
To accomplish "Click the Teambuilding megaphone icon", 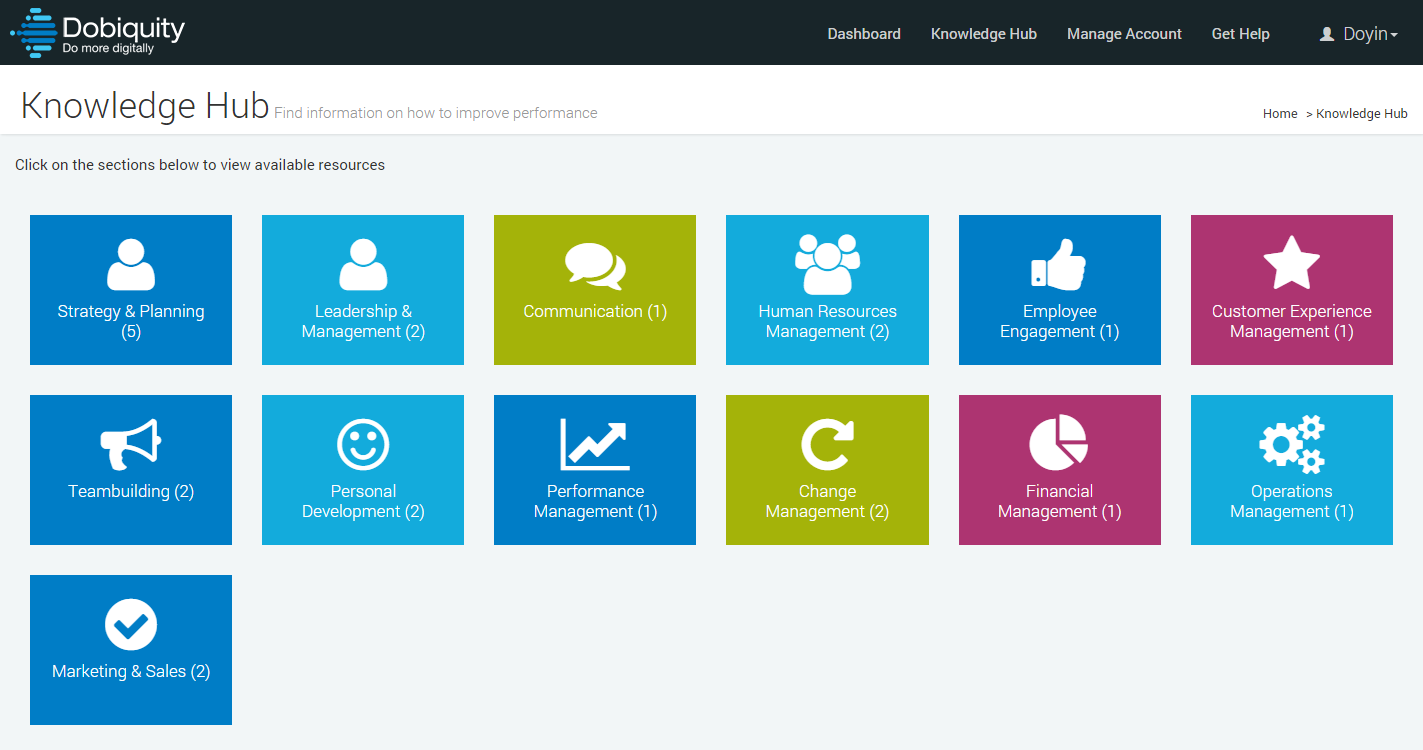I will pos(131,444).
